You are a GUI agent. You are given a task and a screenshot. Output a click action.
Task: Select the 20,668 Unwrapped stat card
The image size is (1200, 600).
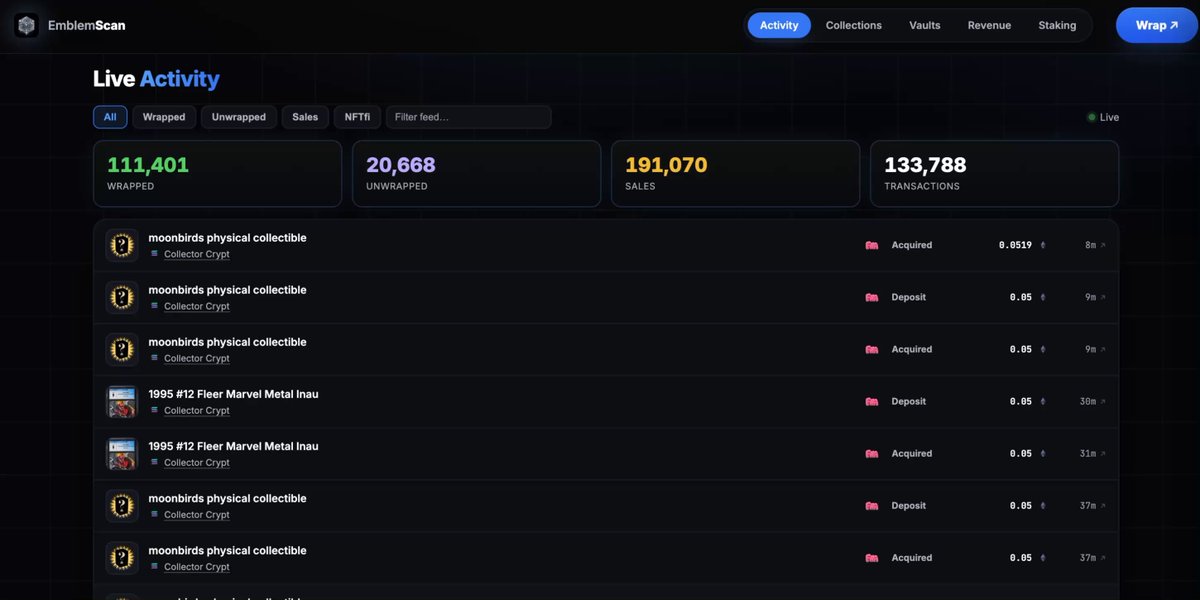[x=476, y=174]
